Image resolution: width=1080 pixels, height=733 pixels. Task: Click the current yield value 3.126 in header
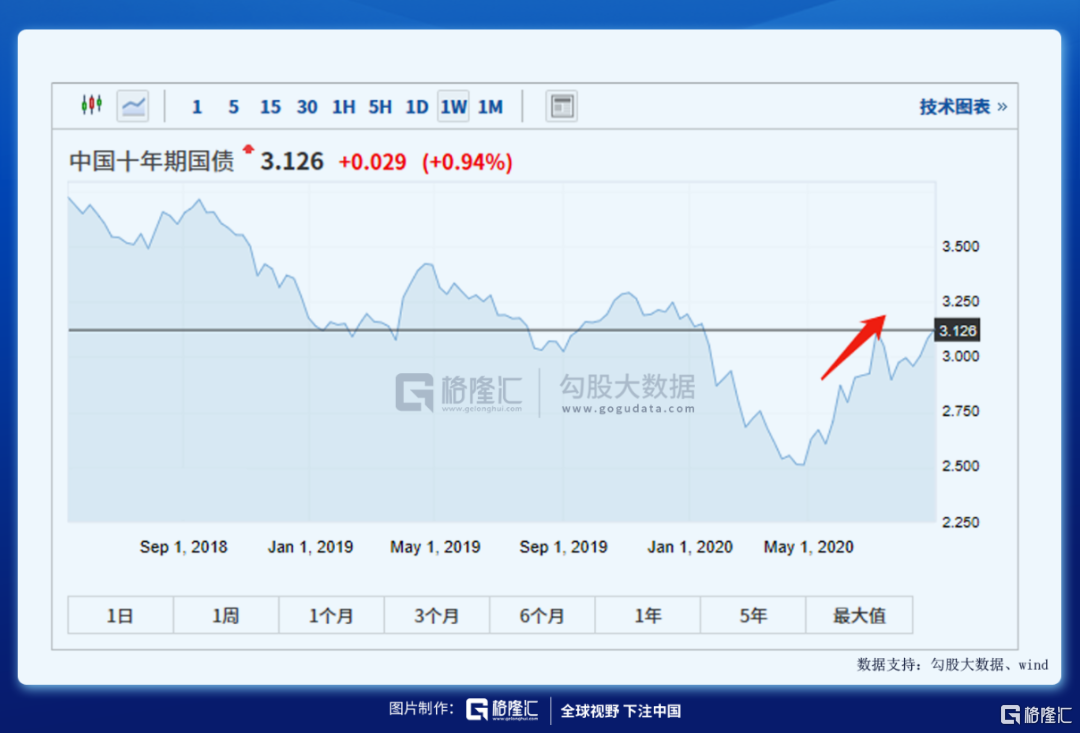pyautogui.click(x=292, y=161)
